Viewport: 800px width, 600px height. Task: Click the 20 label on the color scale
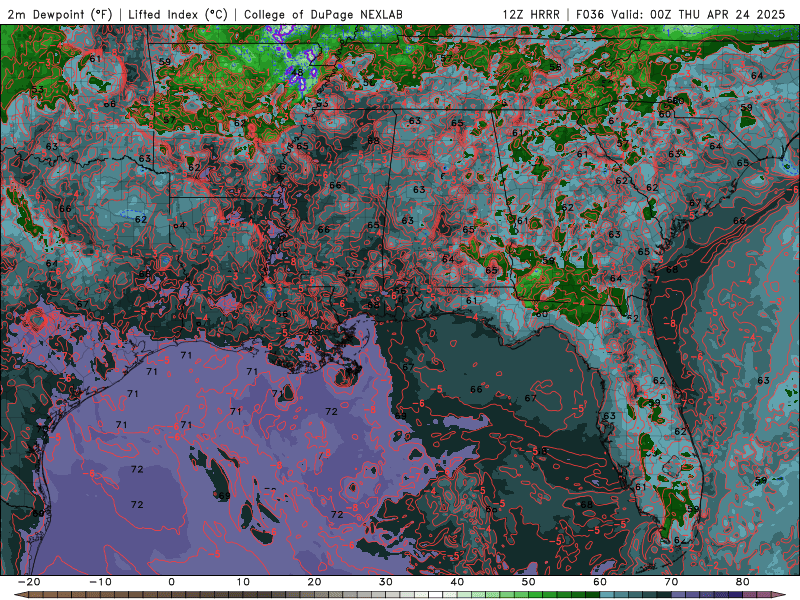pos(314,582)
